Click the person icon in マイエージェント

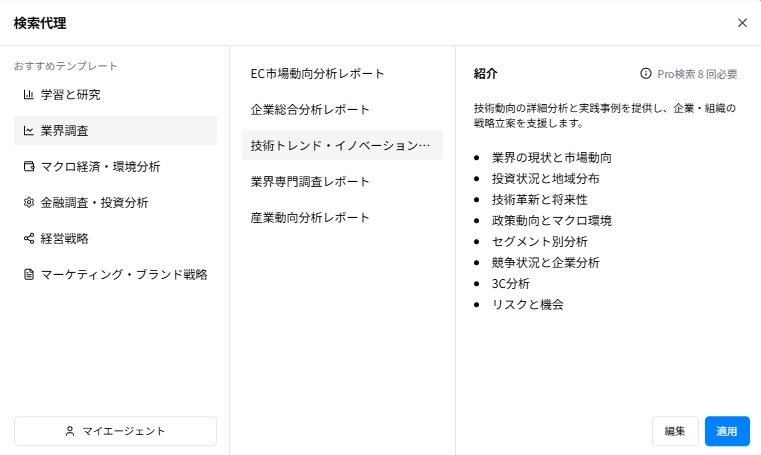[x=70, y=431]
